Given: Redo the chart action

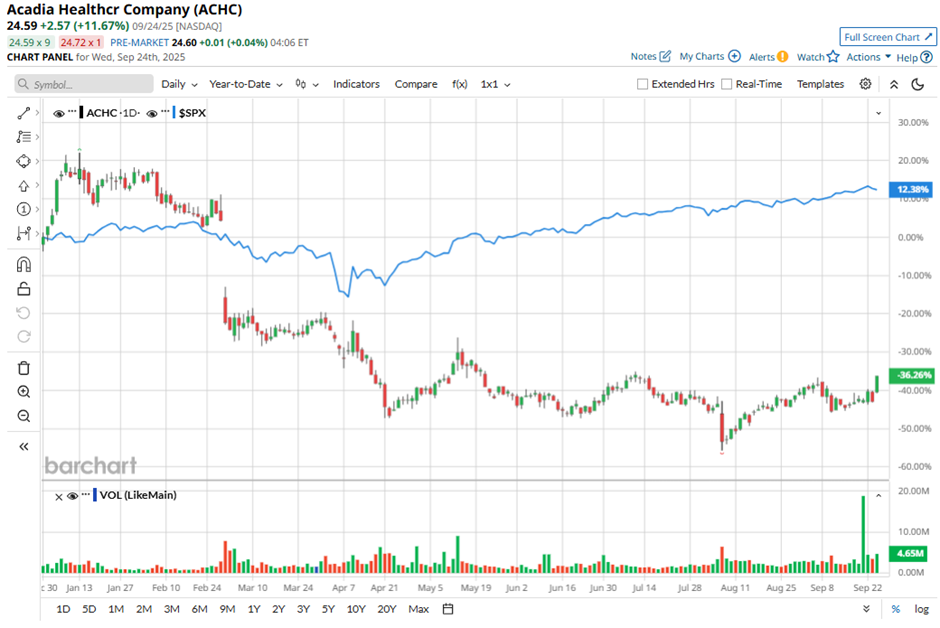Looking at the screenshot, I should (x=23, y=337).
